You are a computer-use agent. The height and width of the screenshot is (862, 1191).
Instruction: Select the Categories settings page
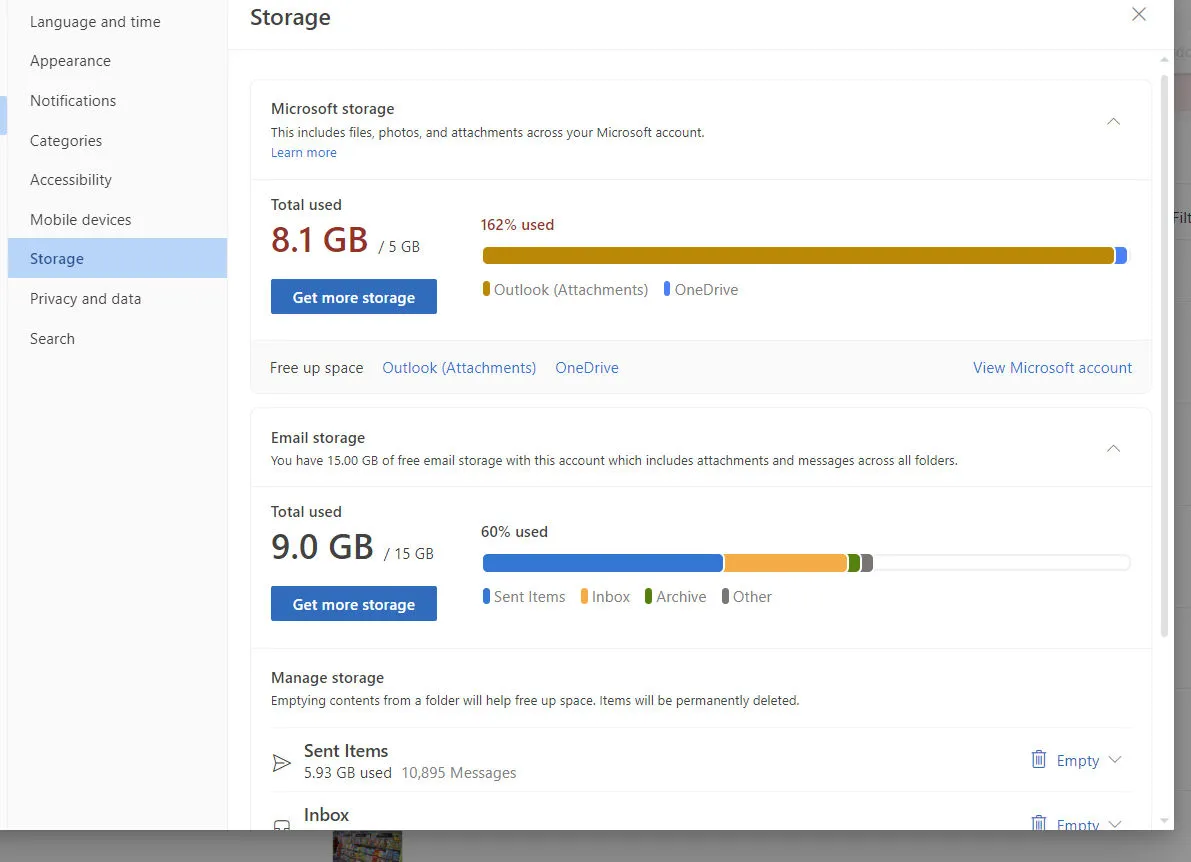(x=66, y=141)
